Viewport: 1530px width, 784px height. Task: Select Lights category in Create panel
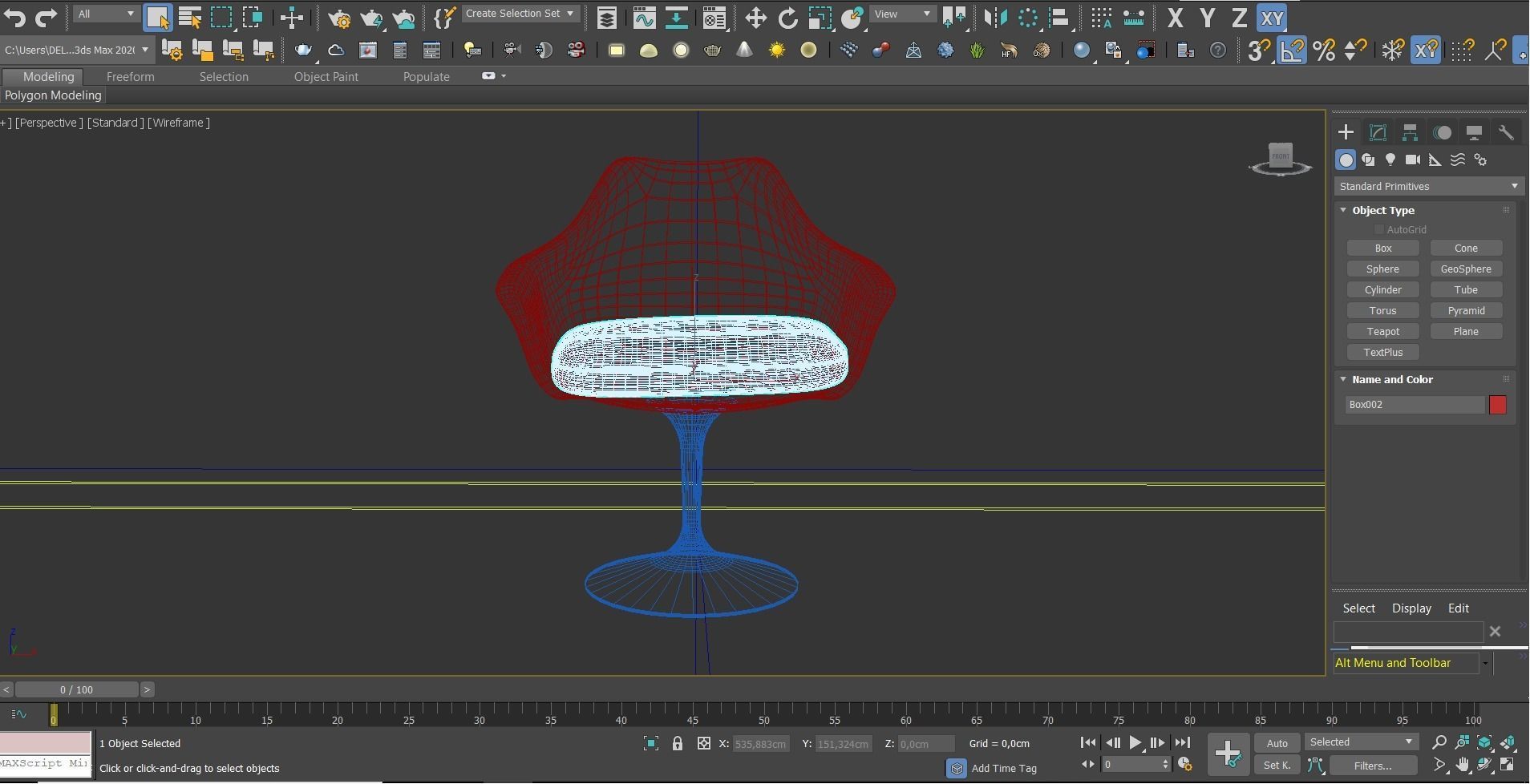[1390, 160]
